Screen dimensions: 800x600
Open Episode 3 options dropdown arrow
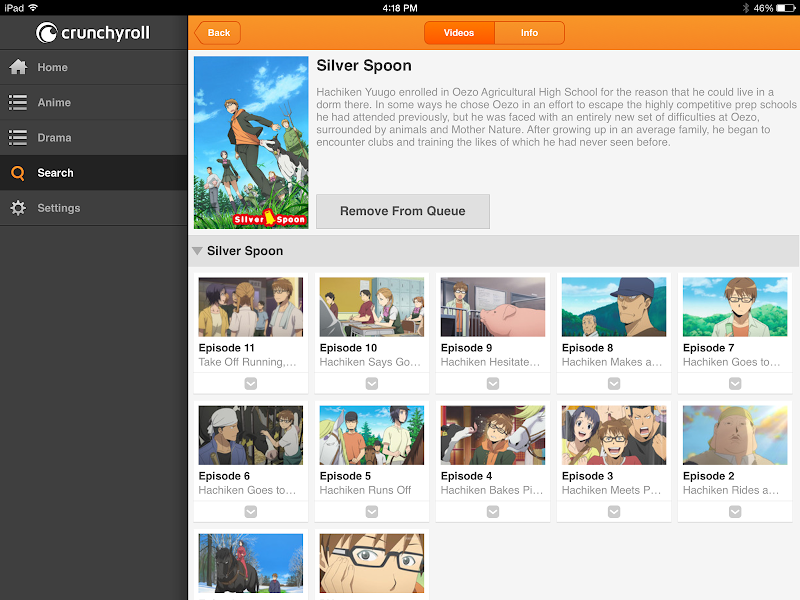pos(614,511)
